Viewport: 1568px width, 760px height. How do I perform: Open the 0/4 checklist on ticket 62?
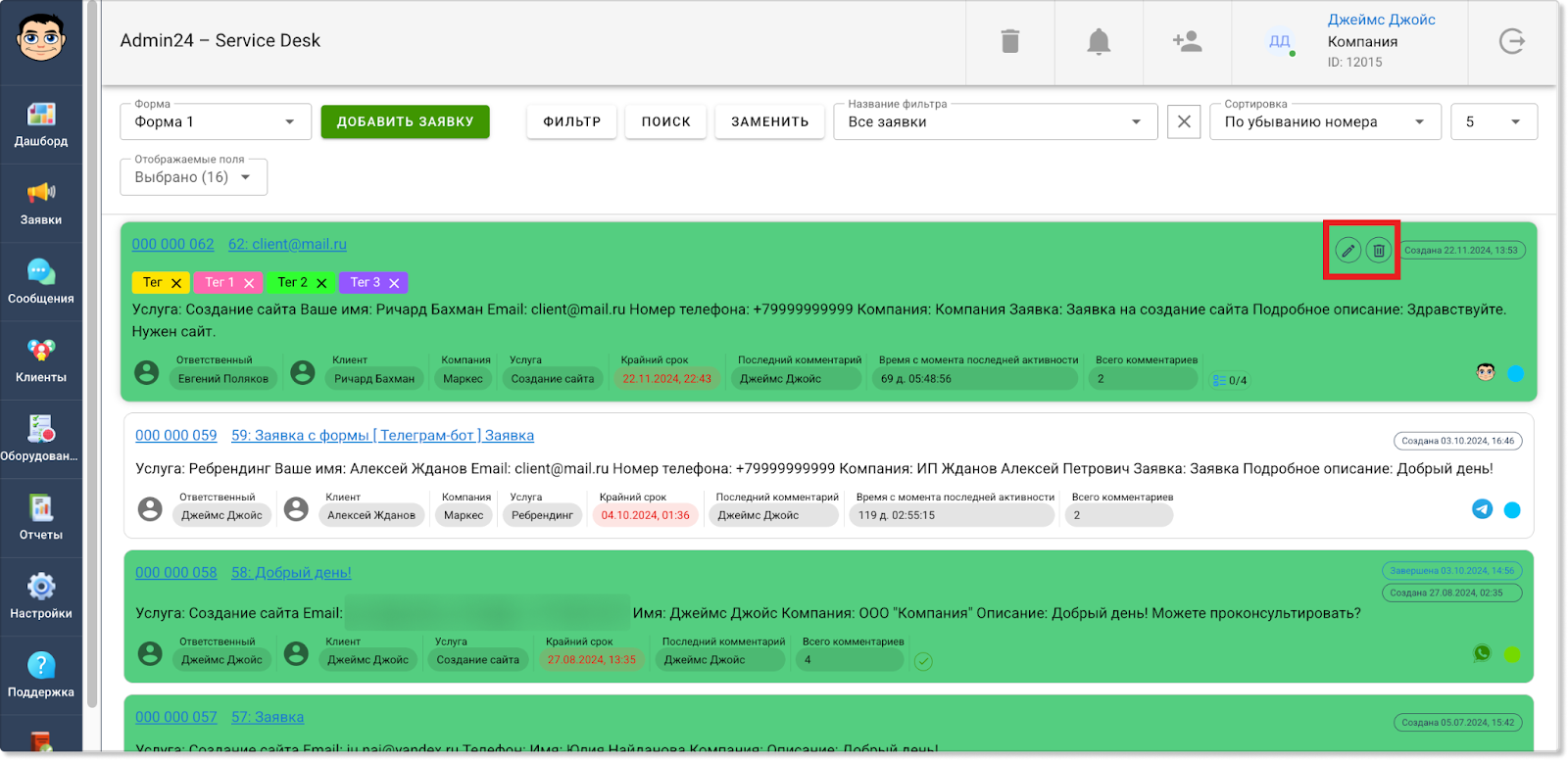tap(1230, 380)
